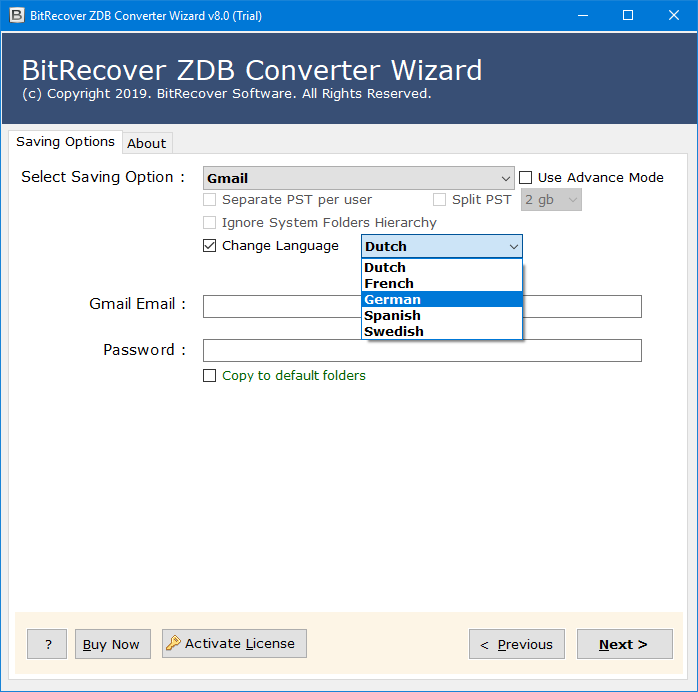Open the Select Saving Option dropdown showing Gmail

[x=358, y=178]
